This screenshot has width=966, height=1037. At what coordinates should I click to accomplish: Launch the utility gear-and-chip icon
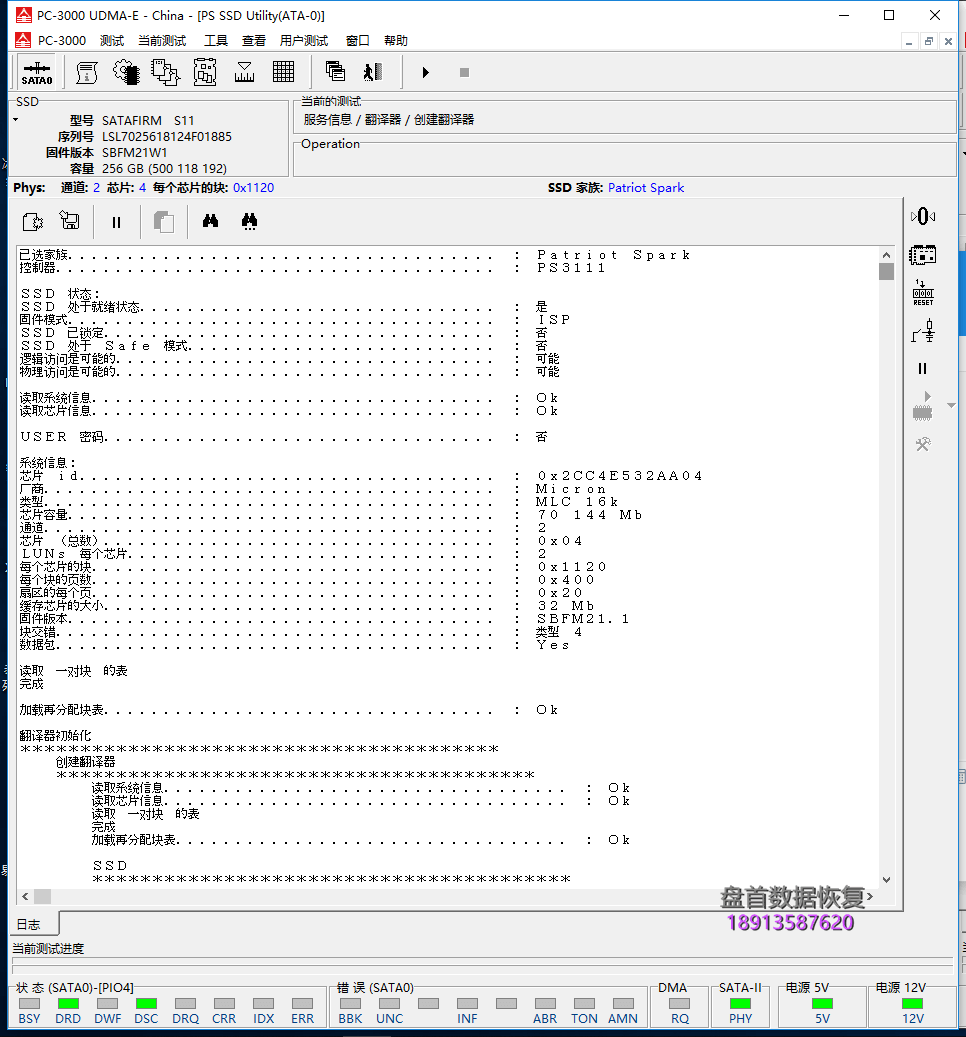(x=126, y=73)
